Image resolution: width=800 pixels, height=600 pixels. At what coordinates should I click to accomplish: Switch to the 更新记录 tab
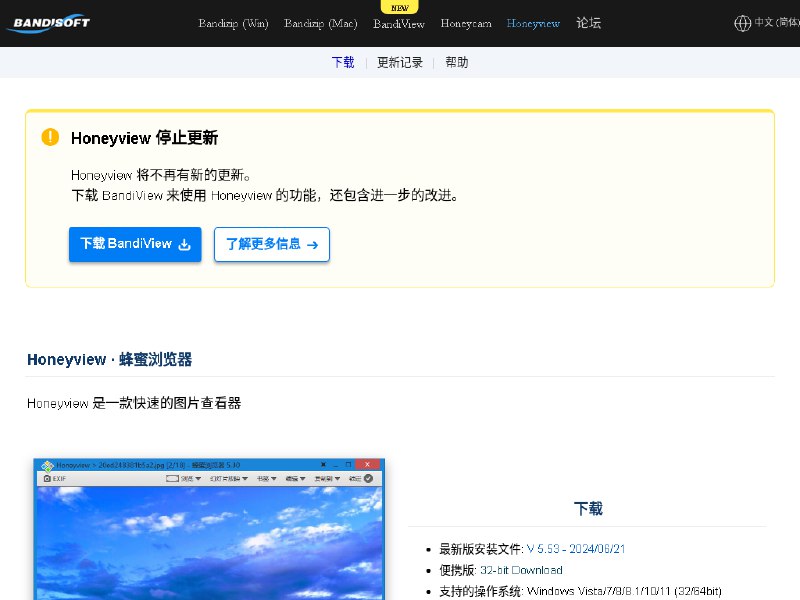click(399, 61)
